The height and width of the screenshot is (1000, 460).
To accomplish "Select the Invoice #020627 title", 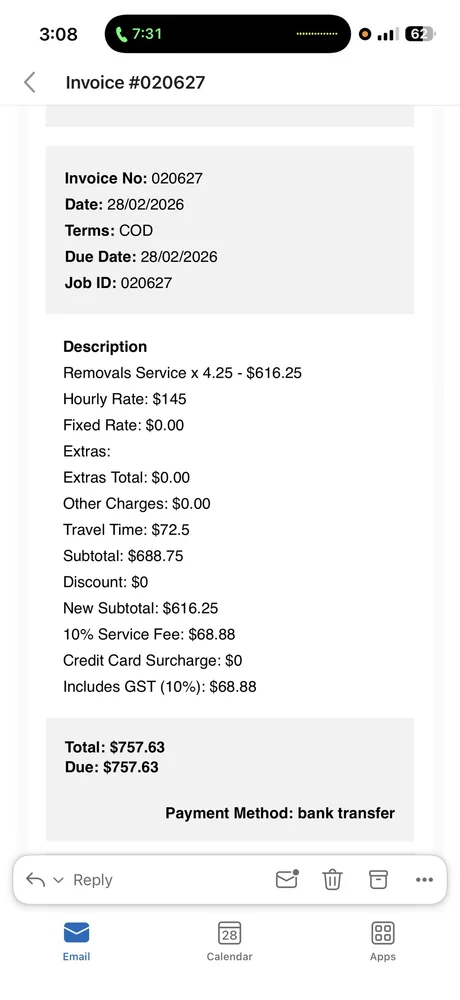I will (135, 82).
